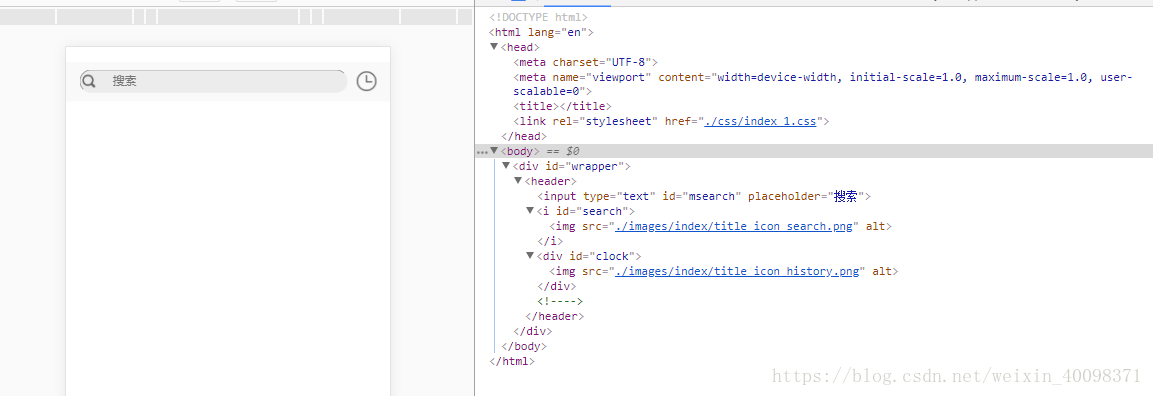Viewport: 1153px width, 396px height.
Task: Select the link rel="stylesheet" tag text
Action: tap(671, 121)
